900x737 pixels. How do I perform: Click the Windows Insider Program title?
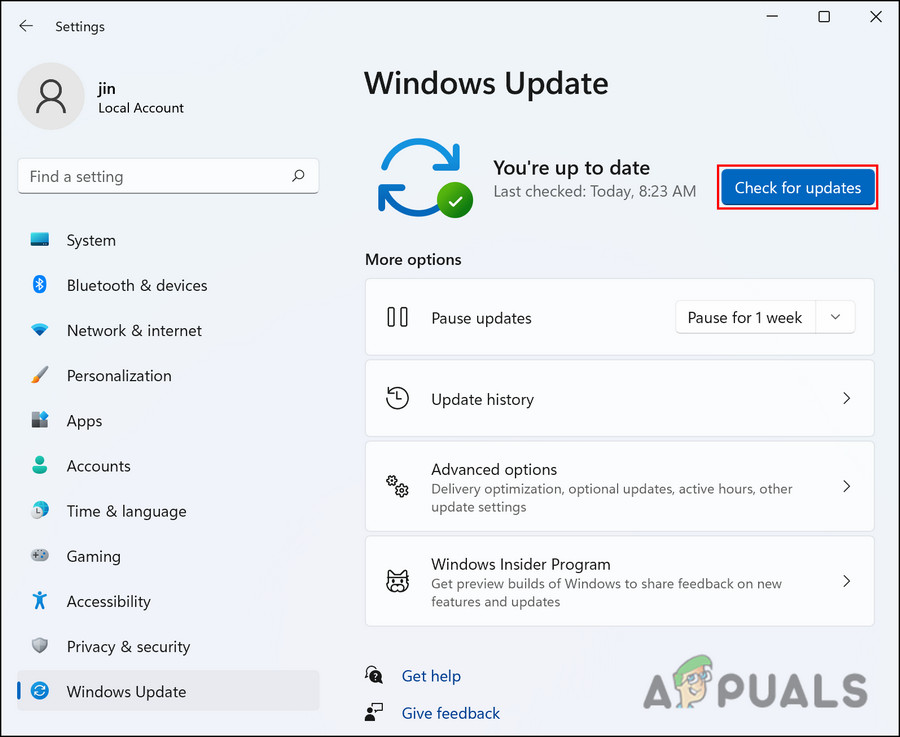(x=521, y=564)
